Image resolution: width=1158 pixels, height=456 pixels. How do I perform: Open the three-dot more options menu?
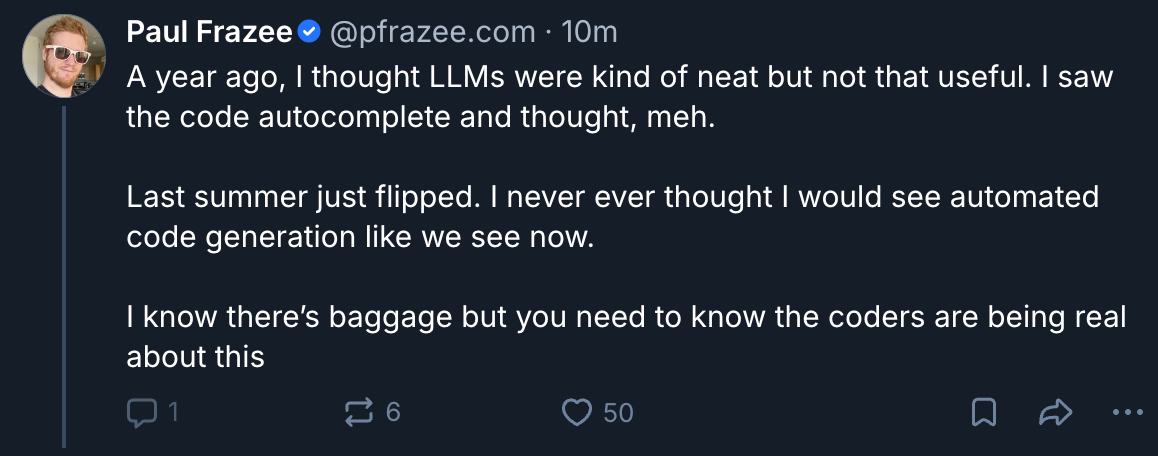coord(1127,412)
